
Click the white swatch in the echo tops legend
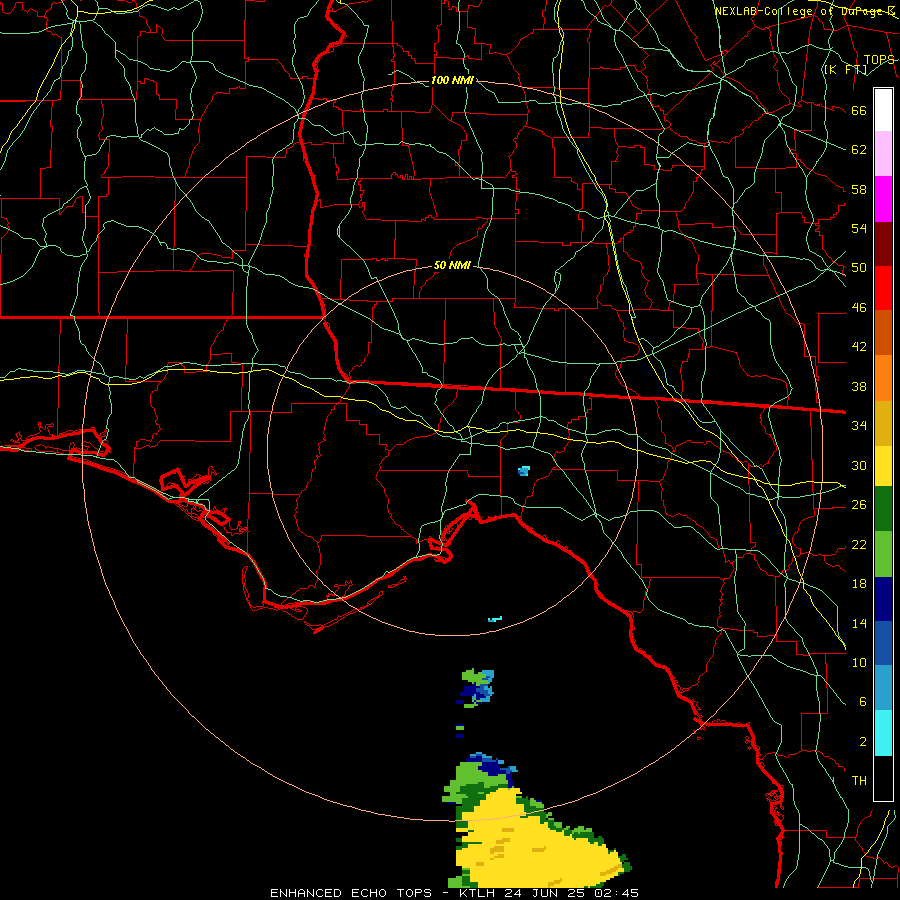click(x=883, y=110)
